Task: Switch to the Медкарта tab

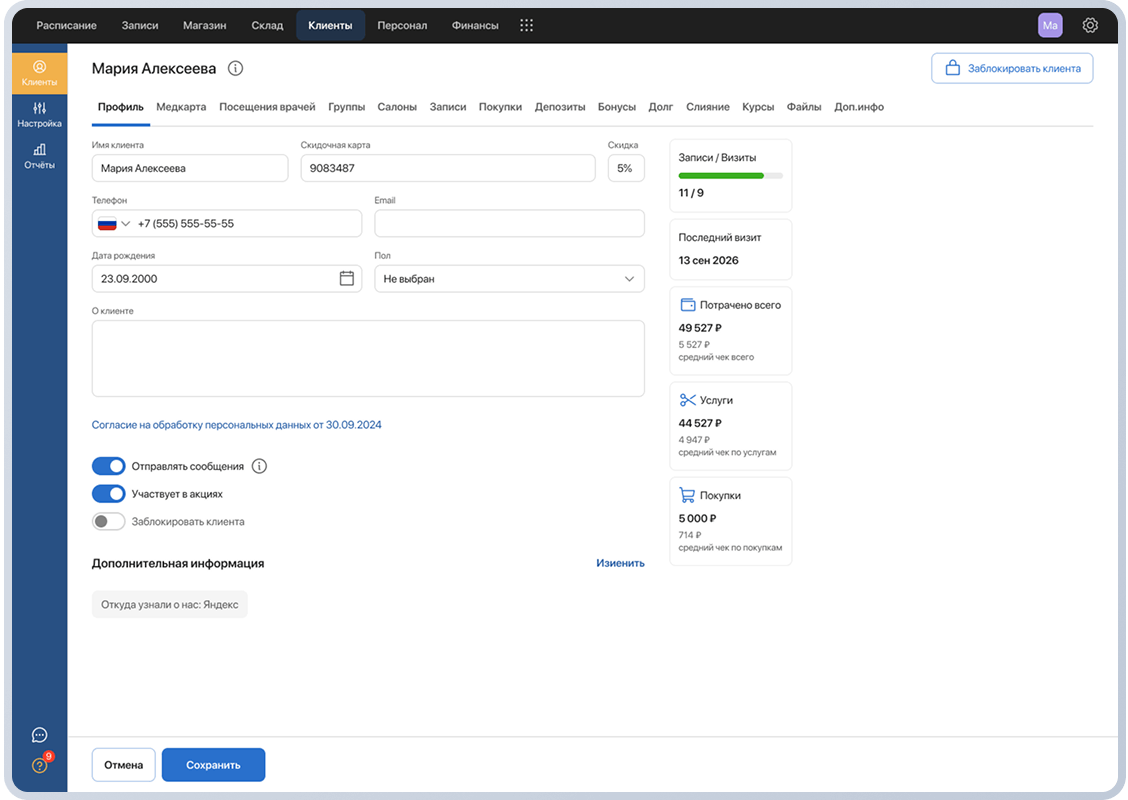Action: click(x=181, y=106)
